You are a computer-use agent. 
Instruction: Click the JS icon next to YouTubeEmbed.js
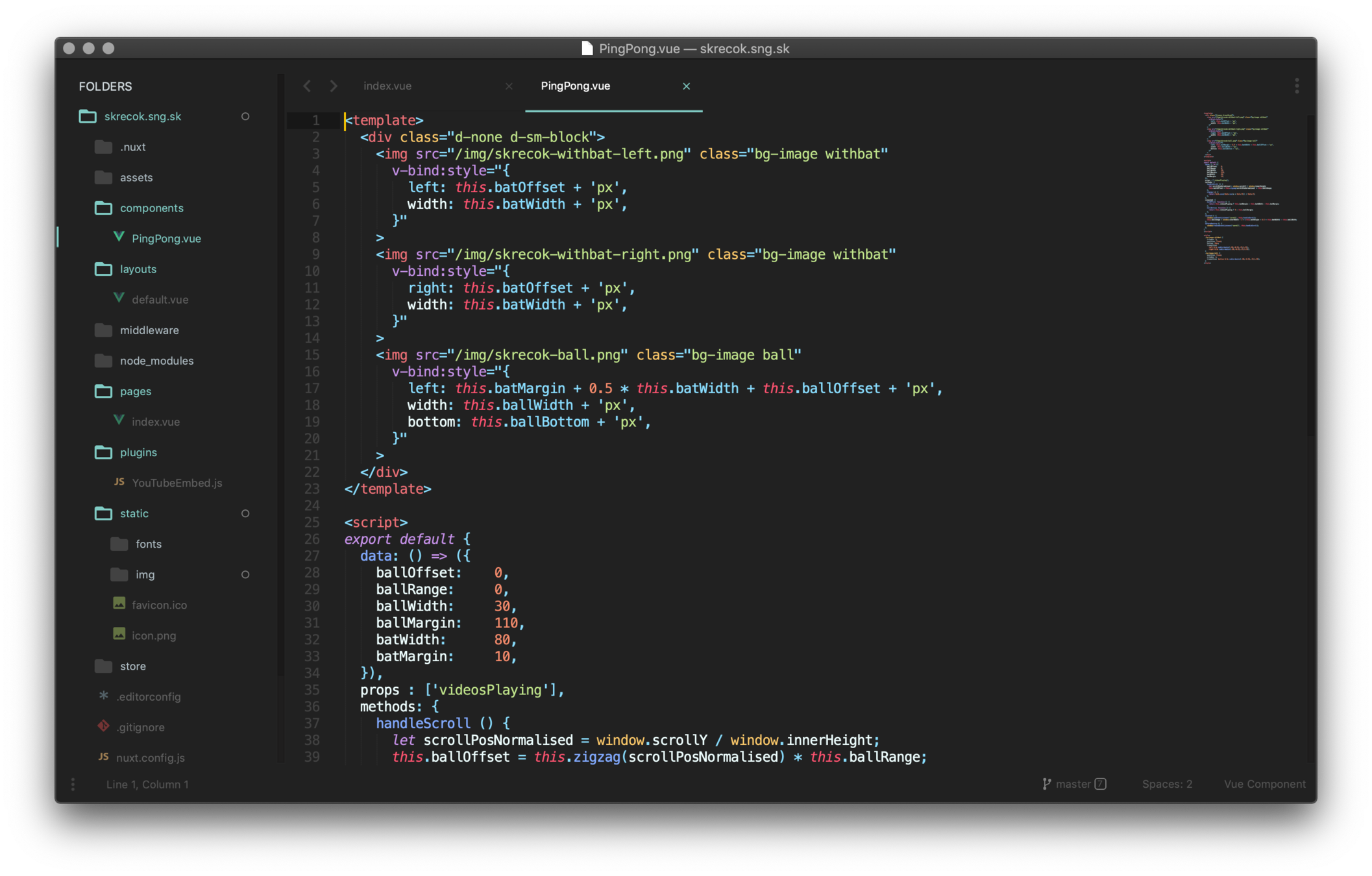click(119, 482)
